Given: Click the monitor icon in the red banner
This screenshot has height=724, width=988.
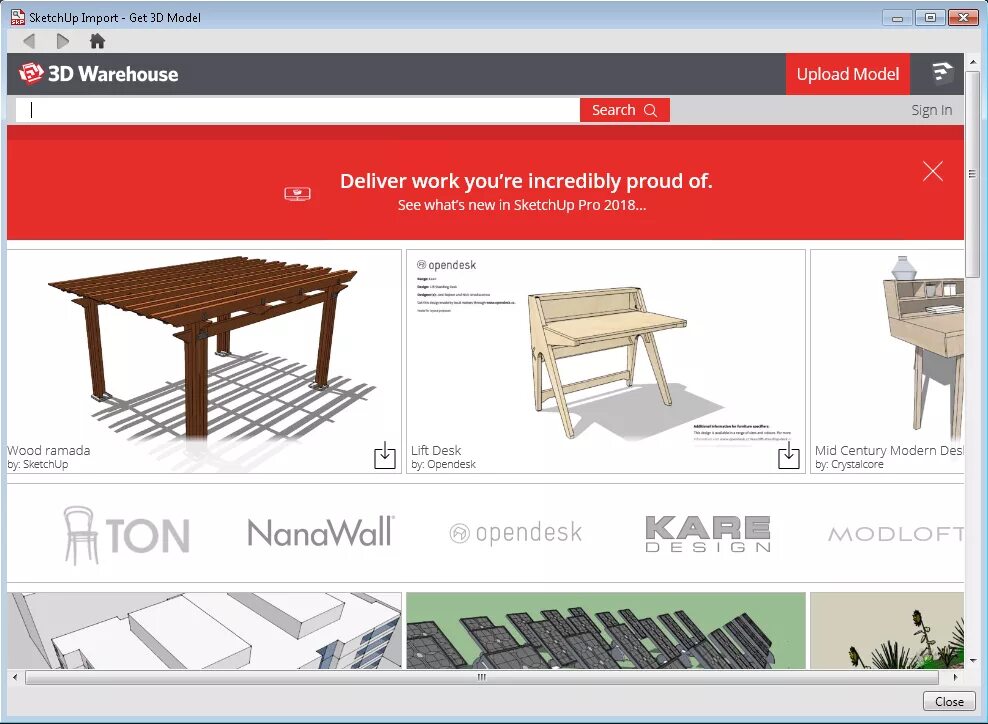Looking at the screenshot, I should (x=297, y=194).
